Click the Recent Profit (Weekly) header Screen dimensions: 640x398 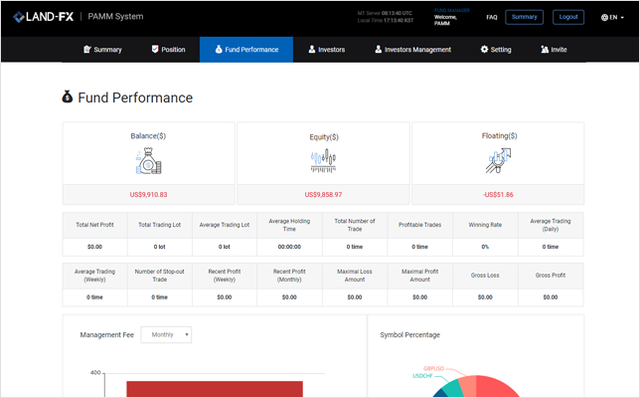tap(224, 276)
